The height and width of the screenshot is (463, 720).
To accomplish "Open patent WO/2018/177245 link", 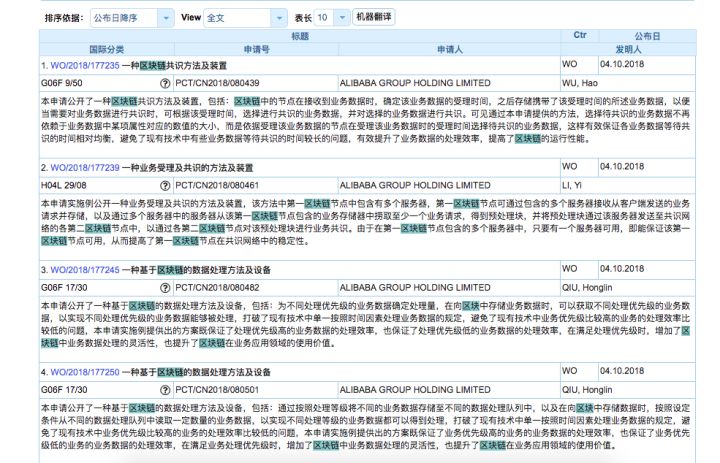I will (85, 270).
